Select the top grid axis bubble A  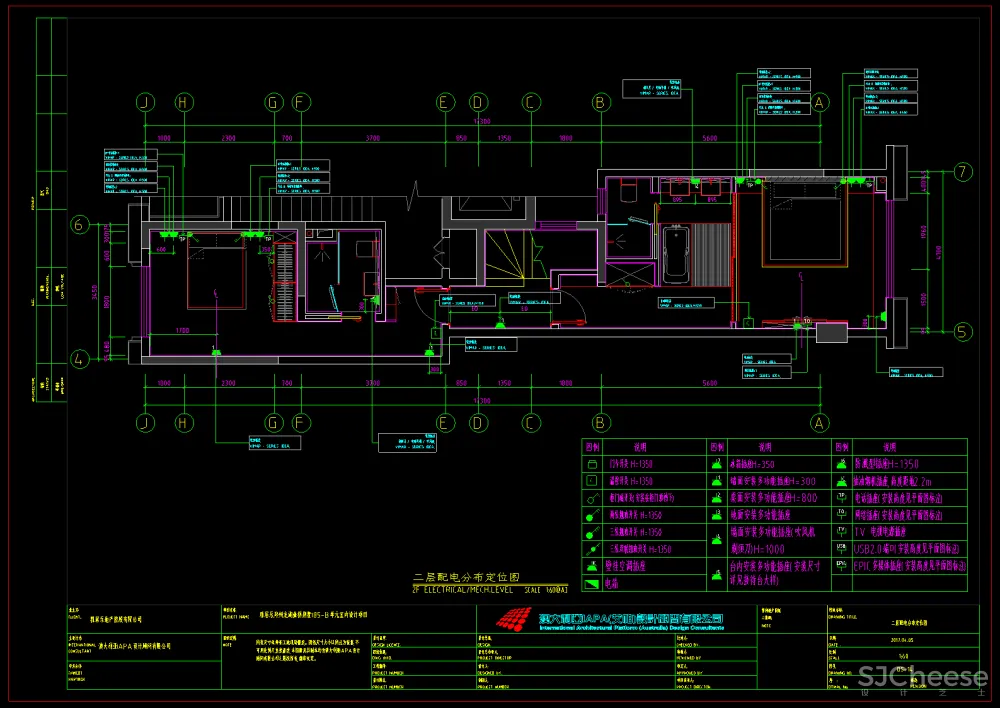click(820, 102)
